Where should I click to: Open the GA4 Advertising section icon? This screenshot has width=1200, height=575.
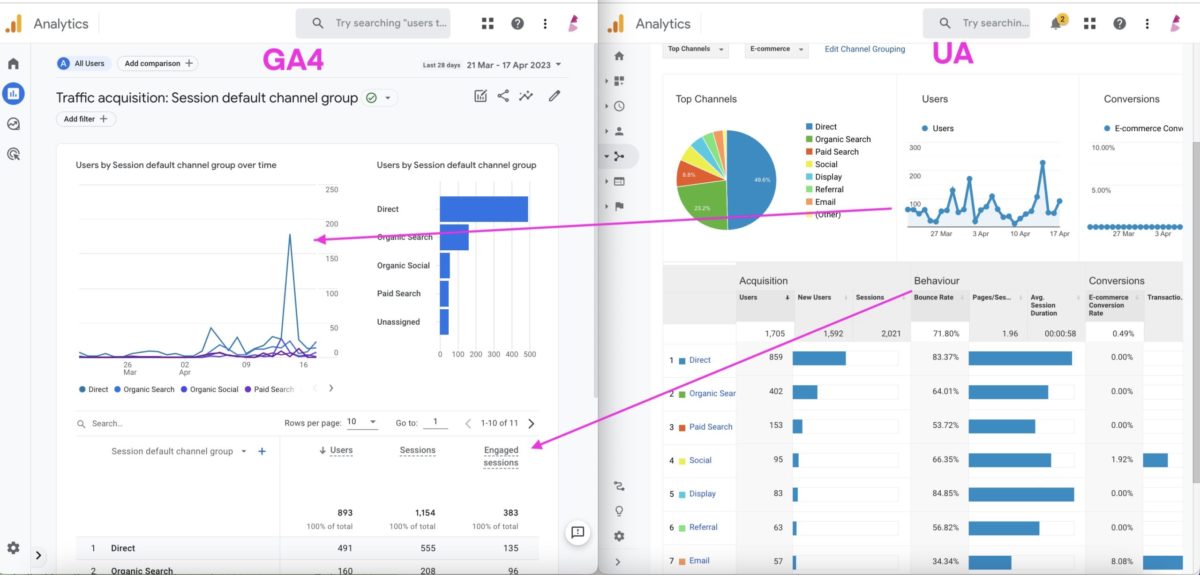[x=14, y=155]
